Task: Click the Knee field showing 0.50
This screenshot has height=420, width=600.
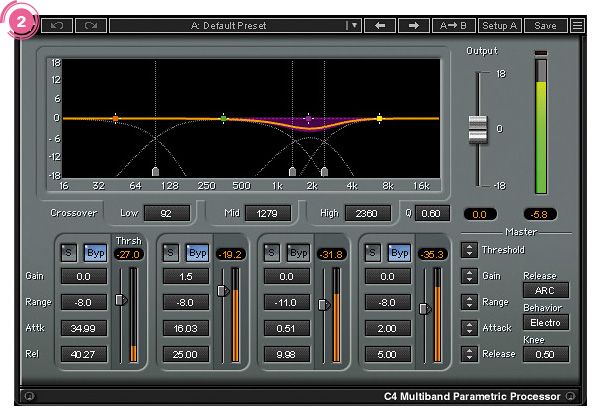Action: 546,354
